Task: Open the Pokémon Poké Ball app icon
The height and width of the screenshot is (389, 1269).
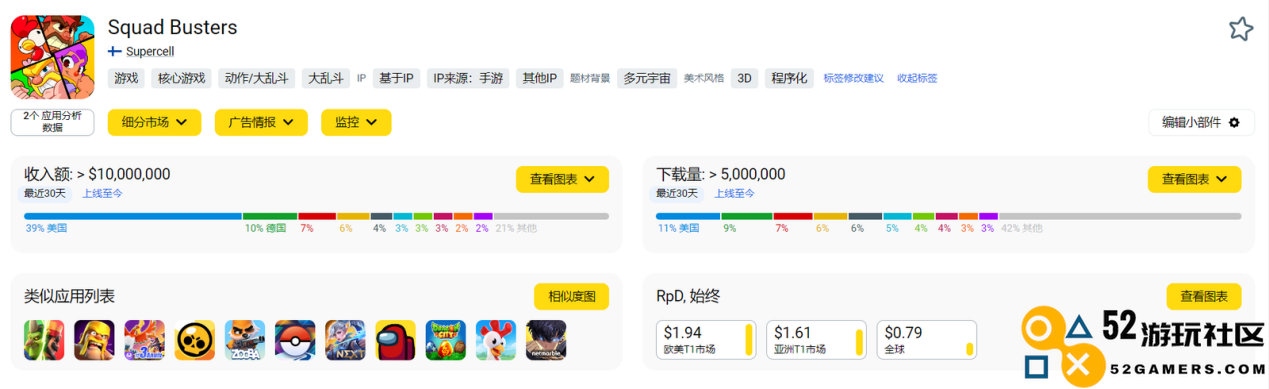Action: click(295, 340)
